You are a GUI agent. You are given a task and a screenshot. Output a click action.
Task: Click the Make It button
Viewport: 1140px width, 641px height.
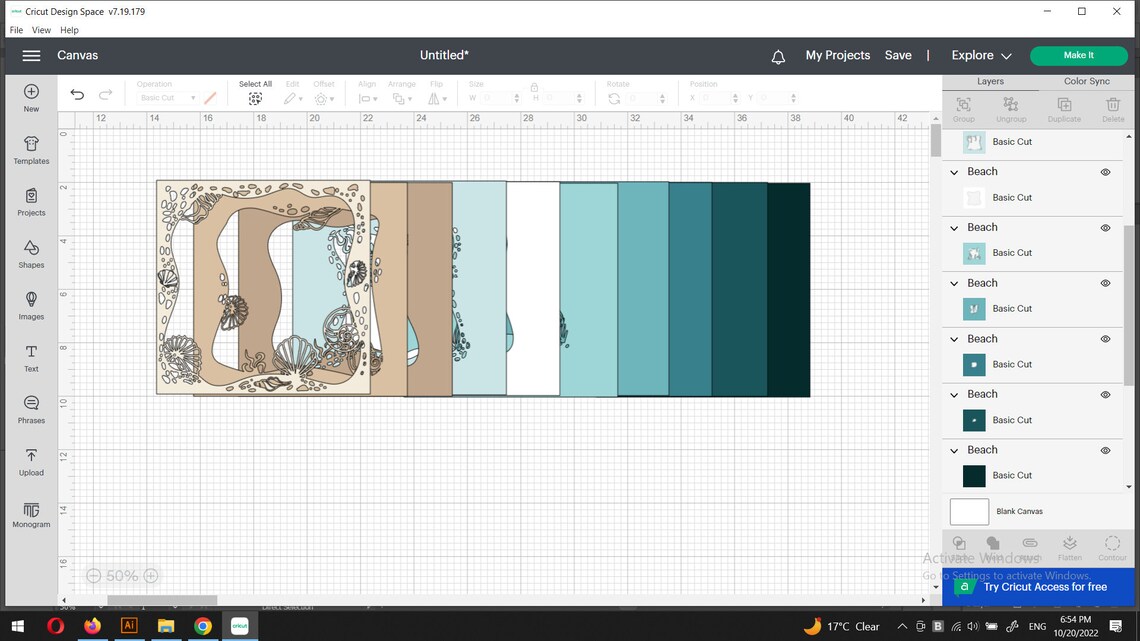click(x=1079, y=55)
